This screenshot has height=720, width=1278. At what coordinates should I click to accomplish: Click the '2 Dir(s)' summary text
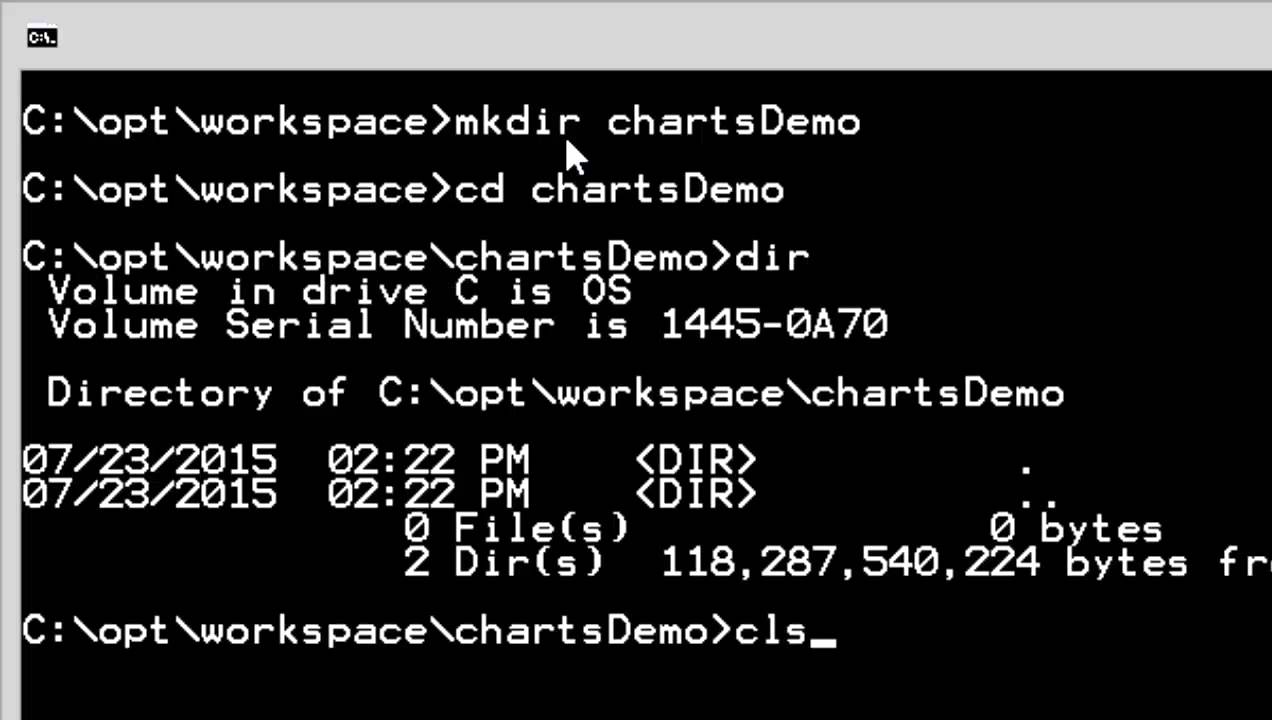tap(505, 561)
